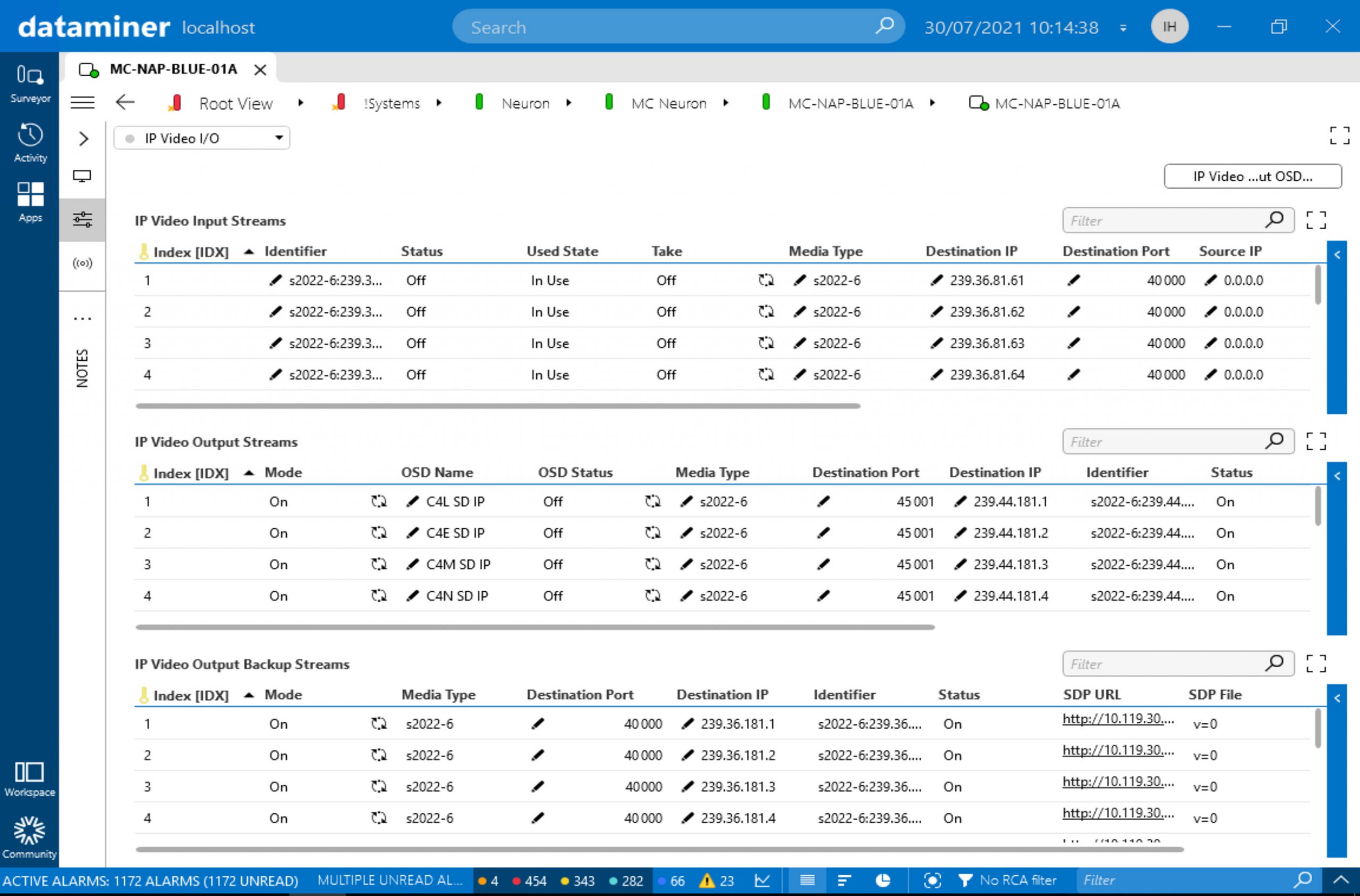Open the Apps sidebar panel
The height and width of the screenshot is (896, 1360).
[x=30, y=202]
